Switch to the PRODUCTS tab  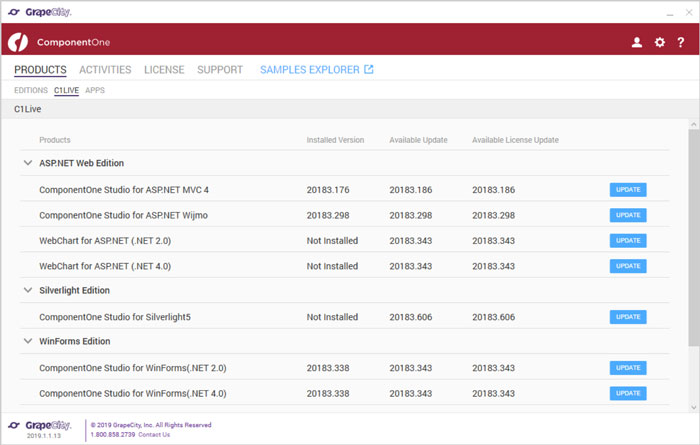pos(40,70)
